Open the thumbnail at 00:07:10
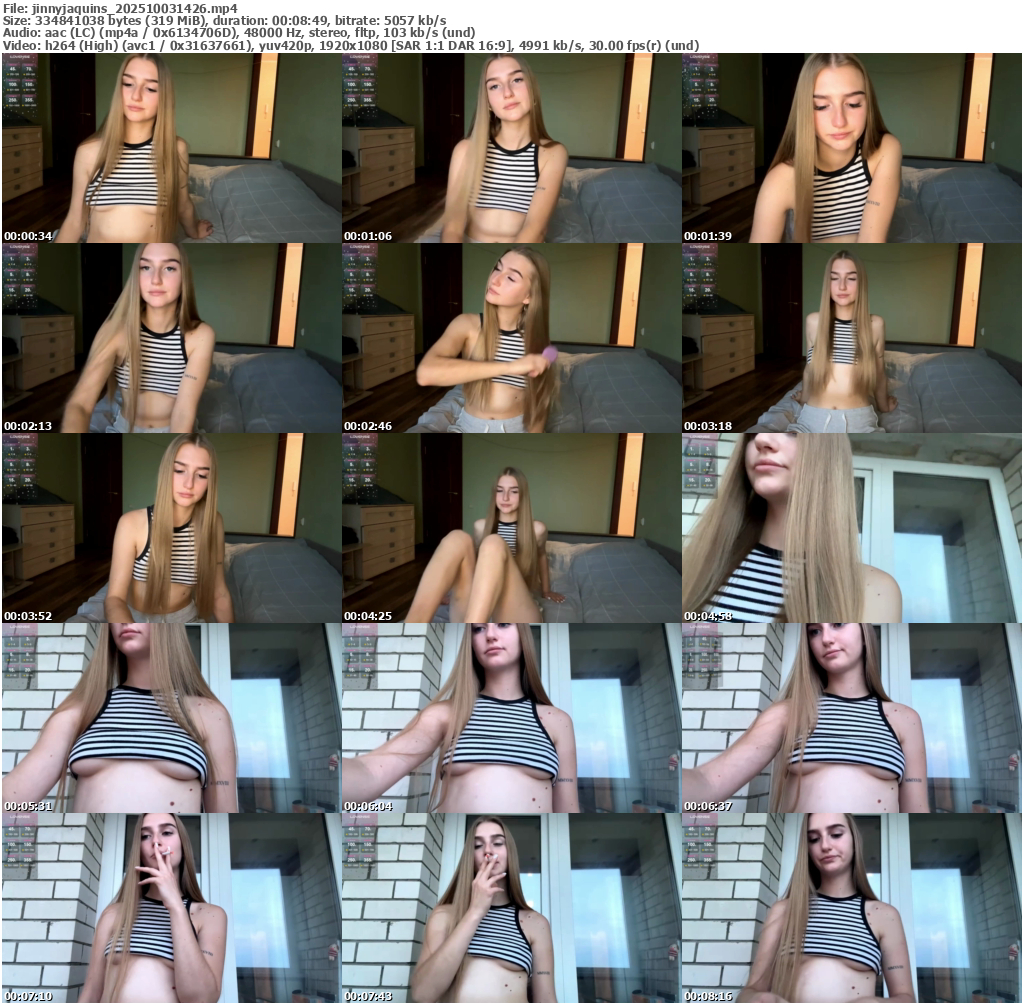Screen dimensions: 1024x1003 tap(171, 908)
